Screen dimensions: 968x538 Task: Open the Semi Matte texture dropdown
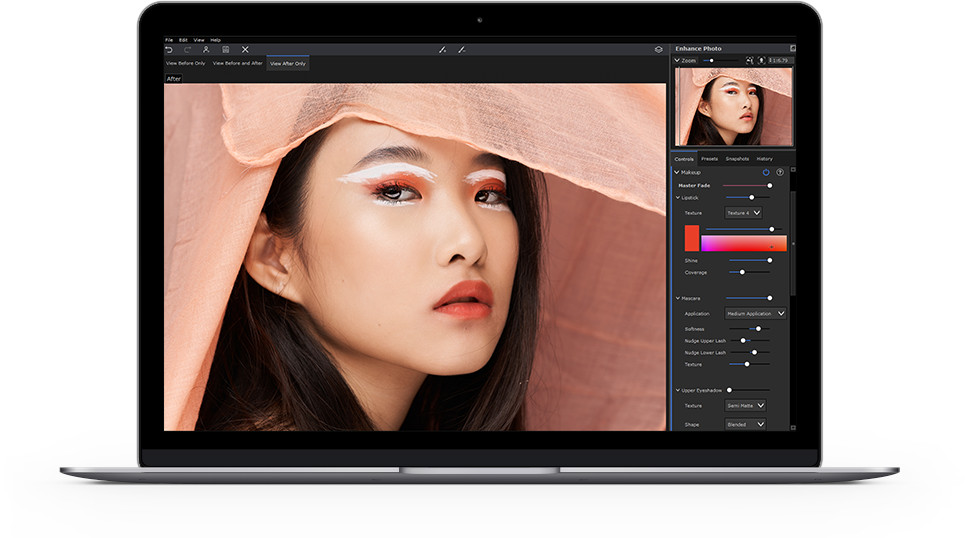(745, 405)
